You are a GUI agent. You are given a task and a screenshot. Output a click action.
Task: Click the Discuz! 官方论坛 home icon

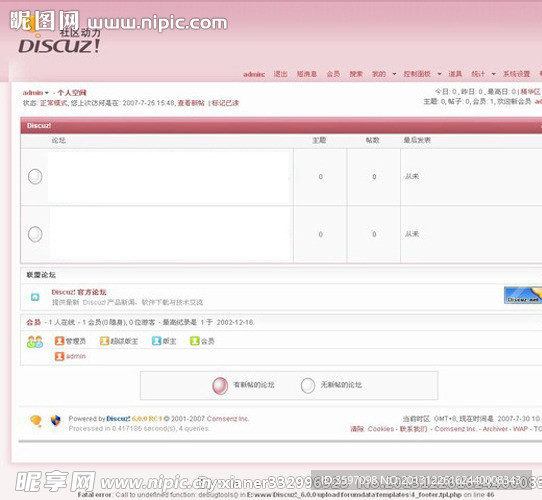[35, 297]
